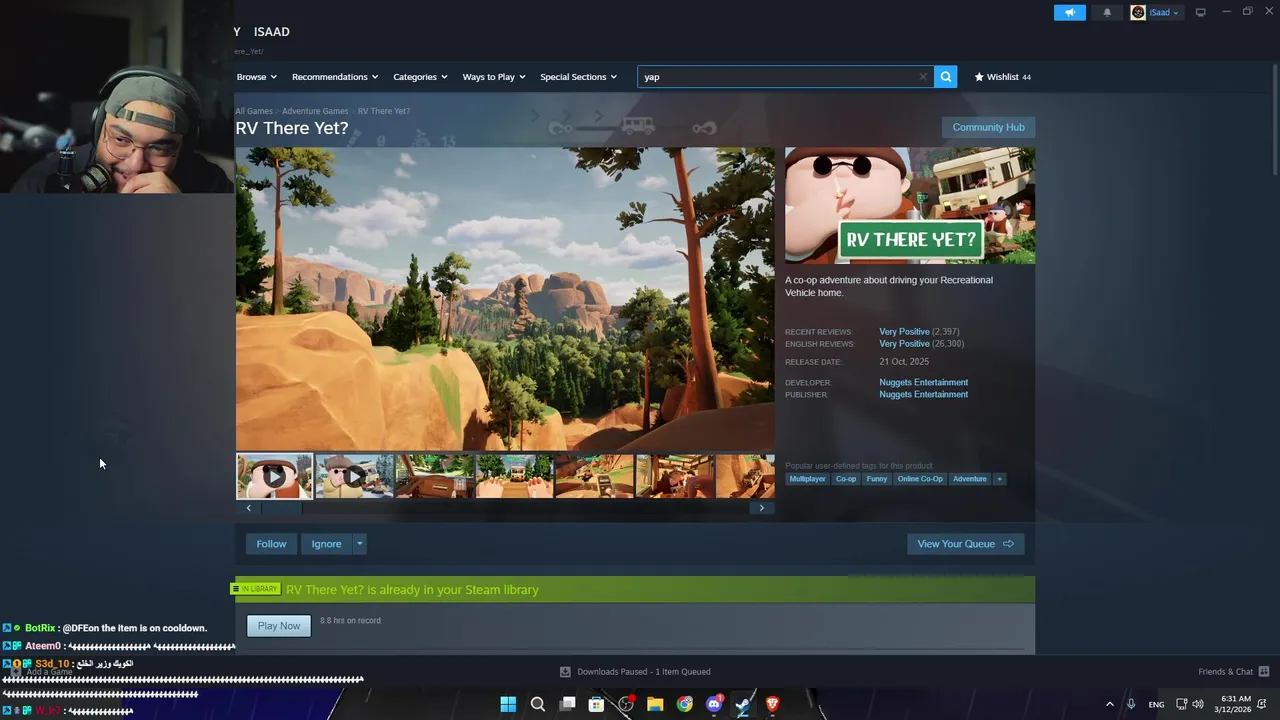The height and width of the screenshot is (720, 1280).
Task: Click Add a Game at bottom left
Action: pos(42,672)
